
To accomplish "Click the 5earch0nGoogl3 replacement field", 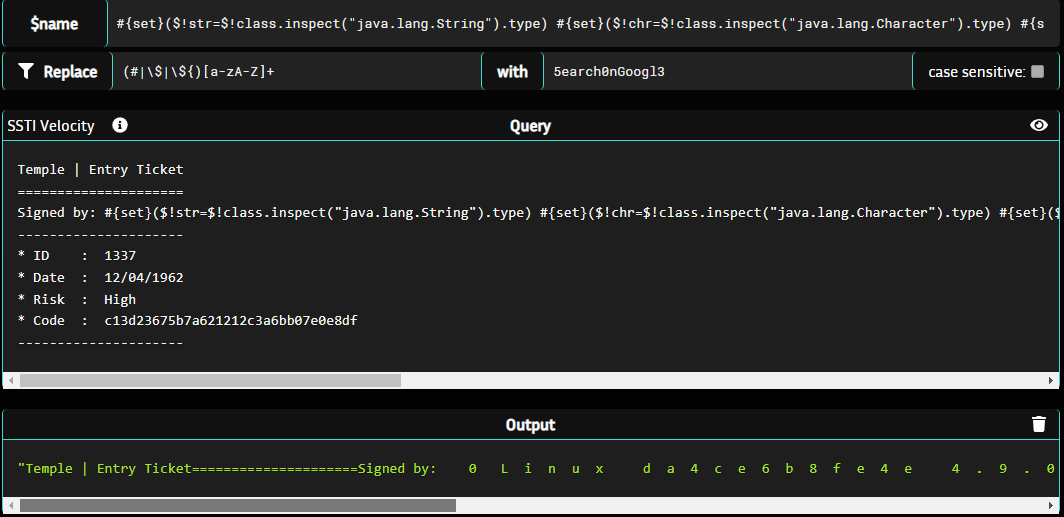I will pos(726,72).
